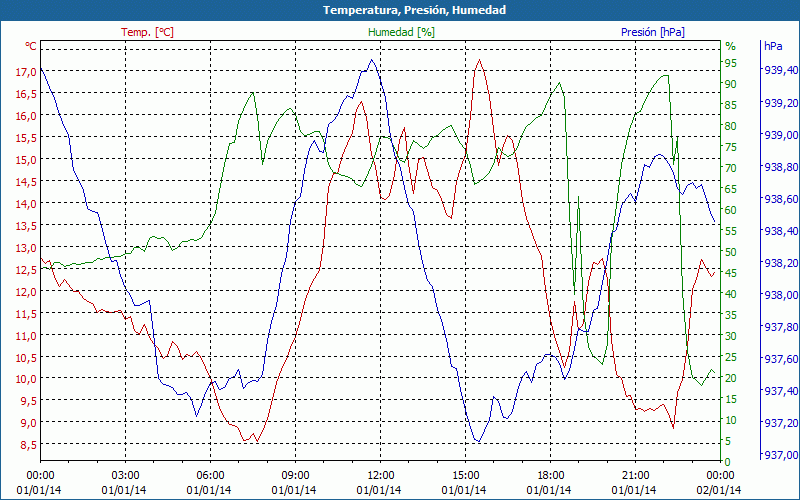
Task: Click the "17,0" temperature axis value
Action: pyautogui.click(x=26, y=72)
